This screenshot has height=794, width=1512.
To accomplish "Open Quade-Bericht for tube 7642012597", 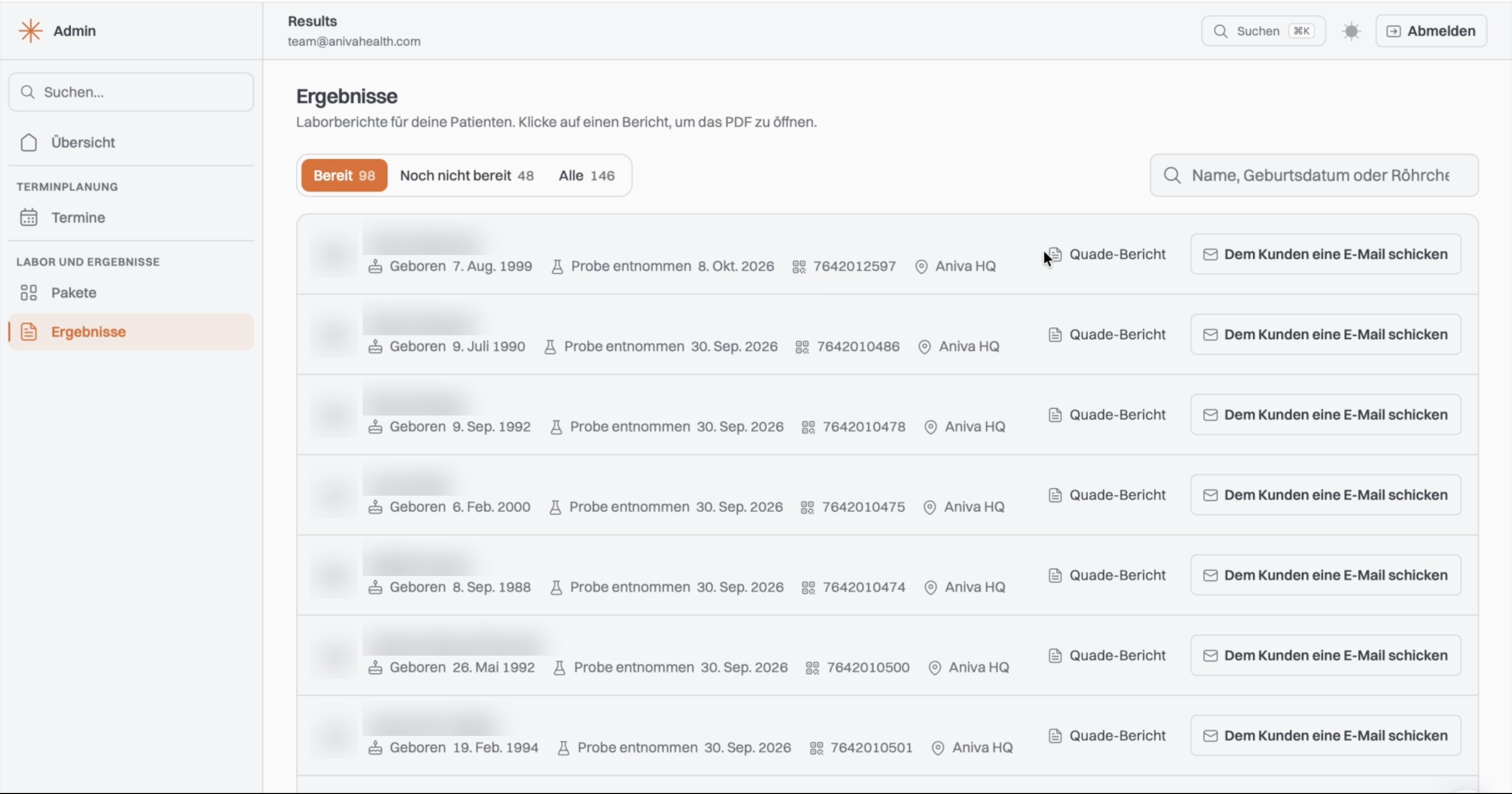I will (1107, 255).
